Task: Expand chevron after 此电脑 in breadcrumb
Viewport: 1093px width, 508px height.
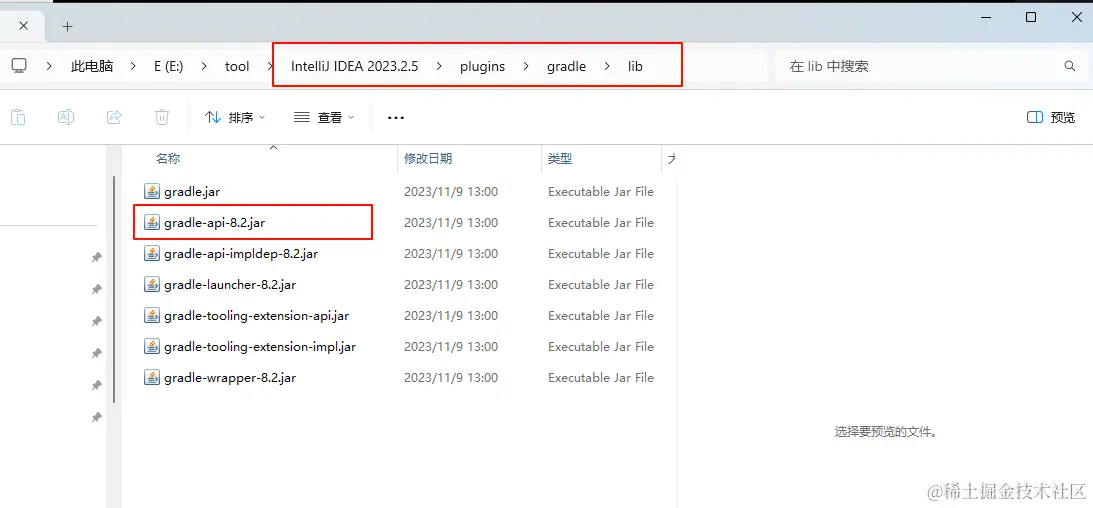Action: pos(131,66)
